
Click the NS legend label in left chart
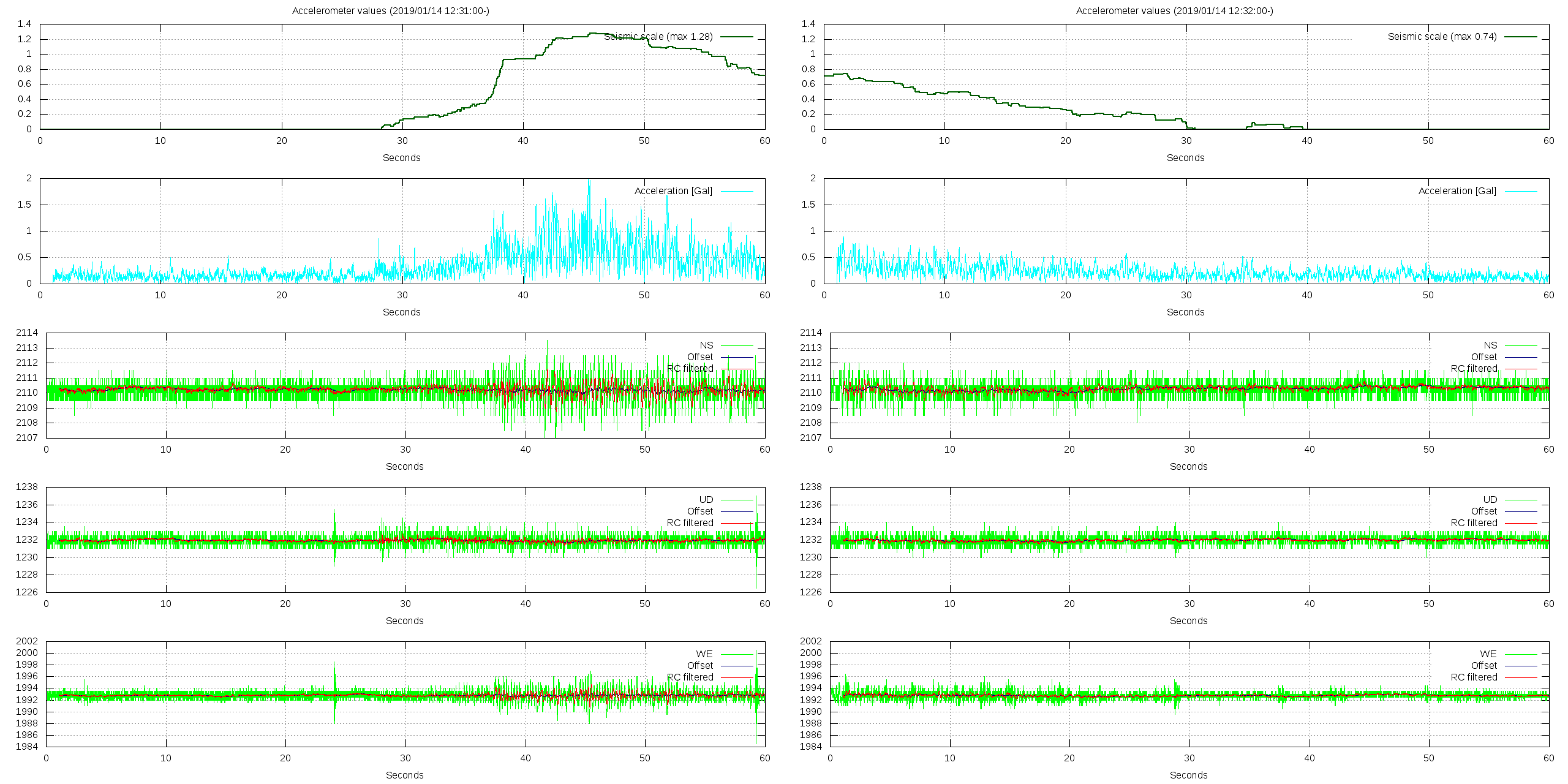click(706, 345)
